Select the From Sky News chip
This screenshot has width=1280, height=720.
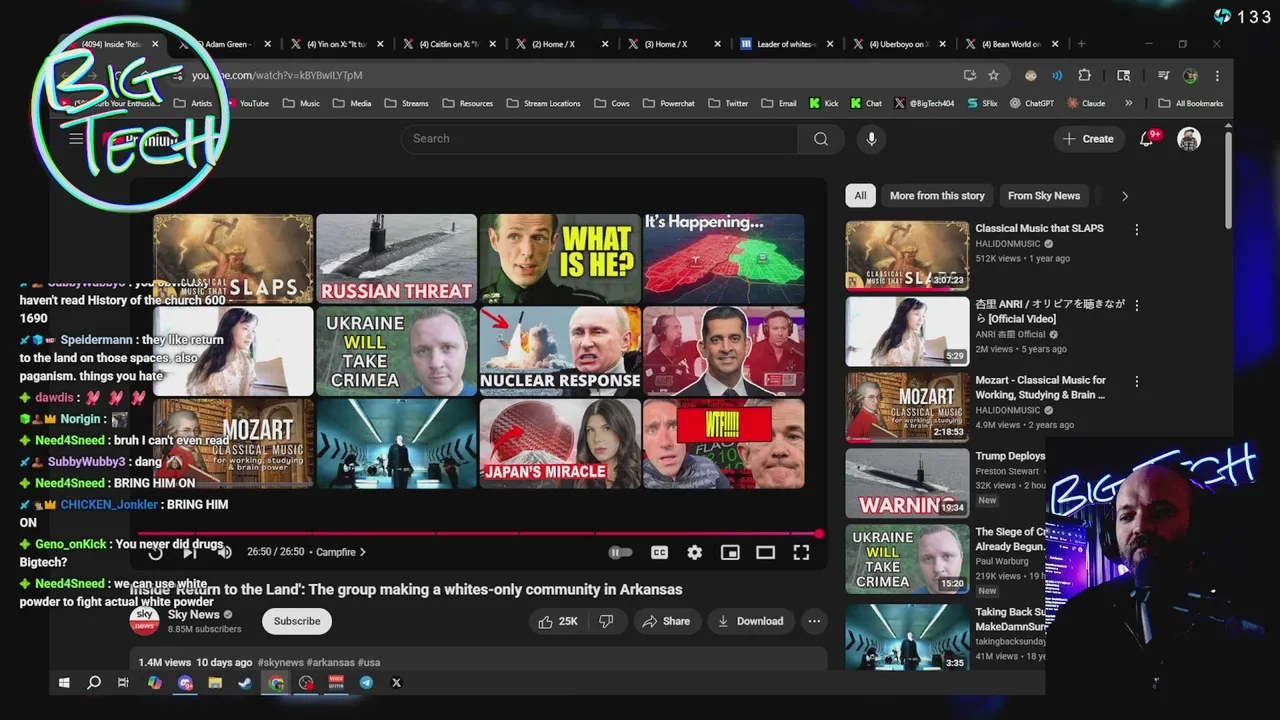(1044, 196)
